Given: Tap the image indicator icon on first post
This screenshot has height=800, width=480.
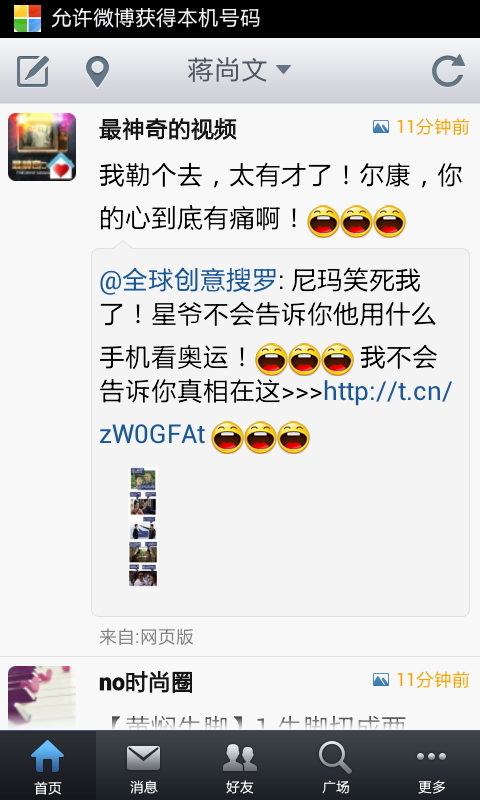Looking at the screenshot, I should tap(381, 127).
